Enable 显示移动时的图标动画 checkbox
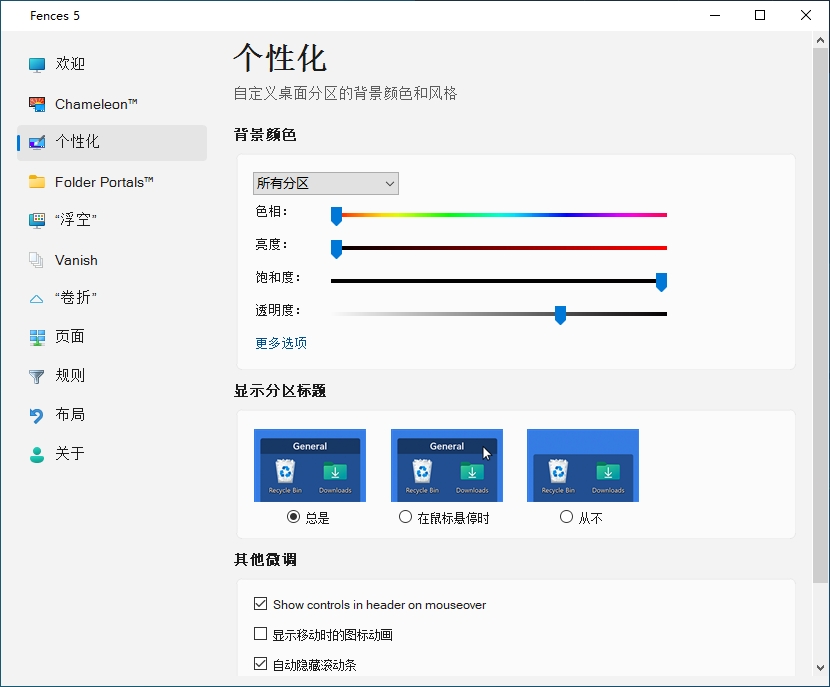830x687 pixels. pyautogui.click(x=260, y=634)
